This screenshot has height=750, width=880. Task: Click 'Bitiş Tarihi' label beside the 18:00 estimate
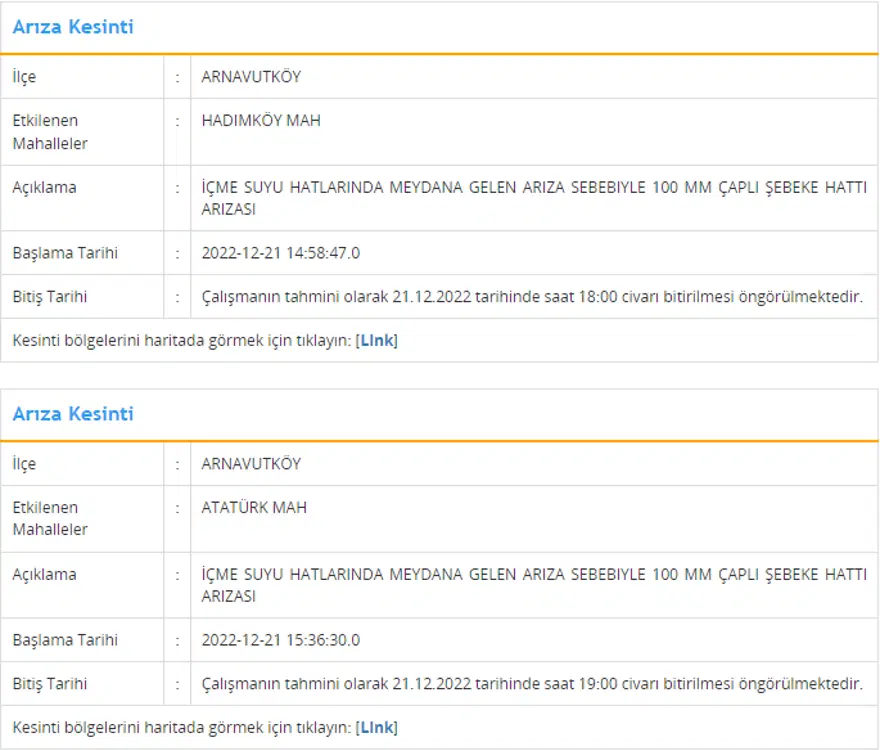[x=49, y=296]
